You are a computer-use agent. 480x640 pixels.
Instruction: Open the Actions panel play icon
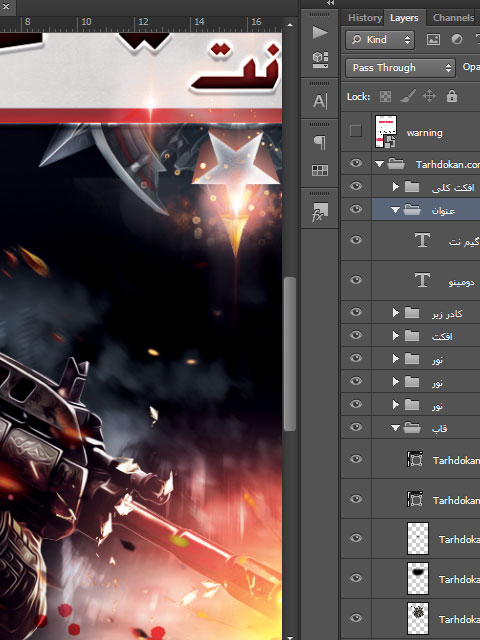320,32
